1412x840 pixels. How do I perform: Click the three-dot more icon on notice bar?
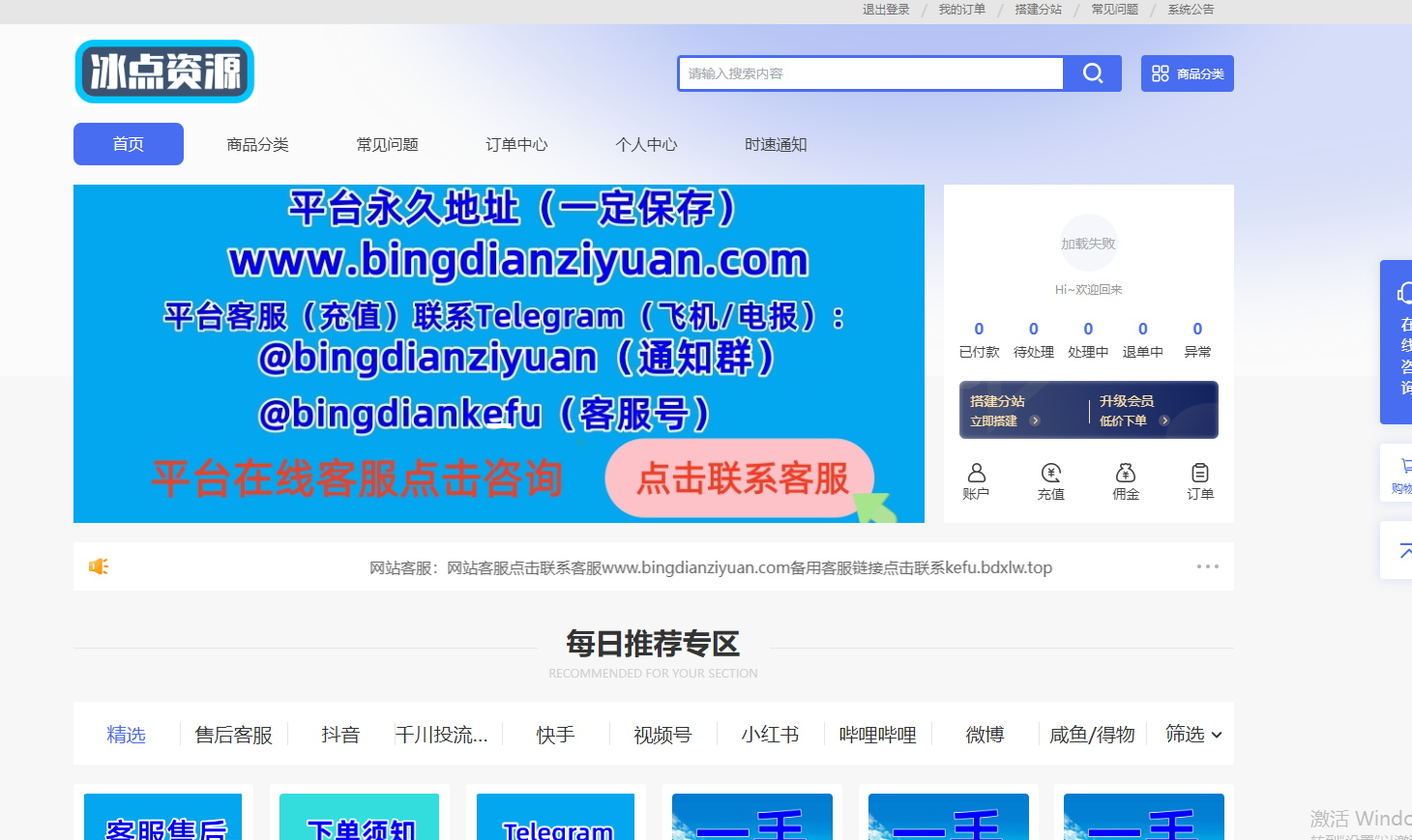coord(1208,566)
